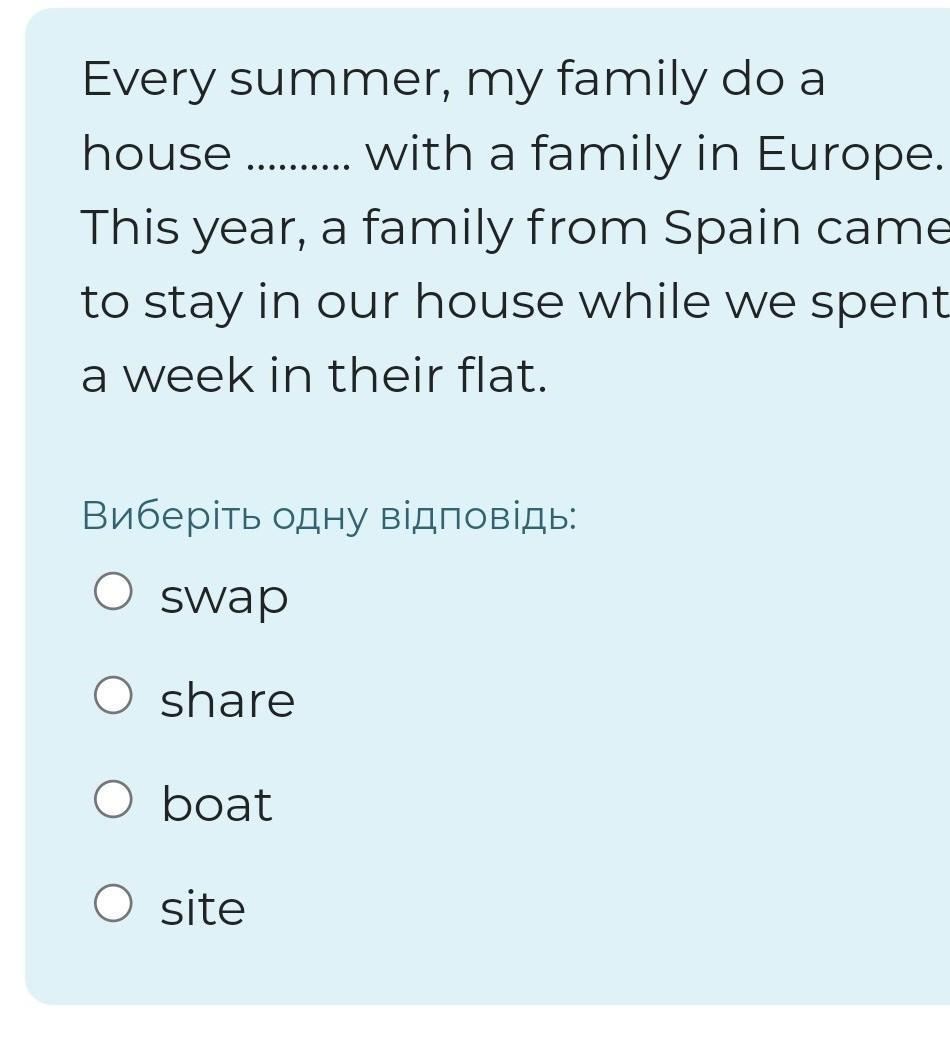Click the answer label 'share'

pyautogui.click(x=227, y=700)
